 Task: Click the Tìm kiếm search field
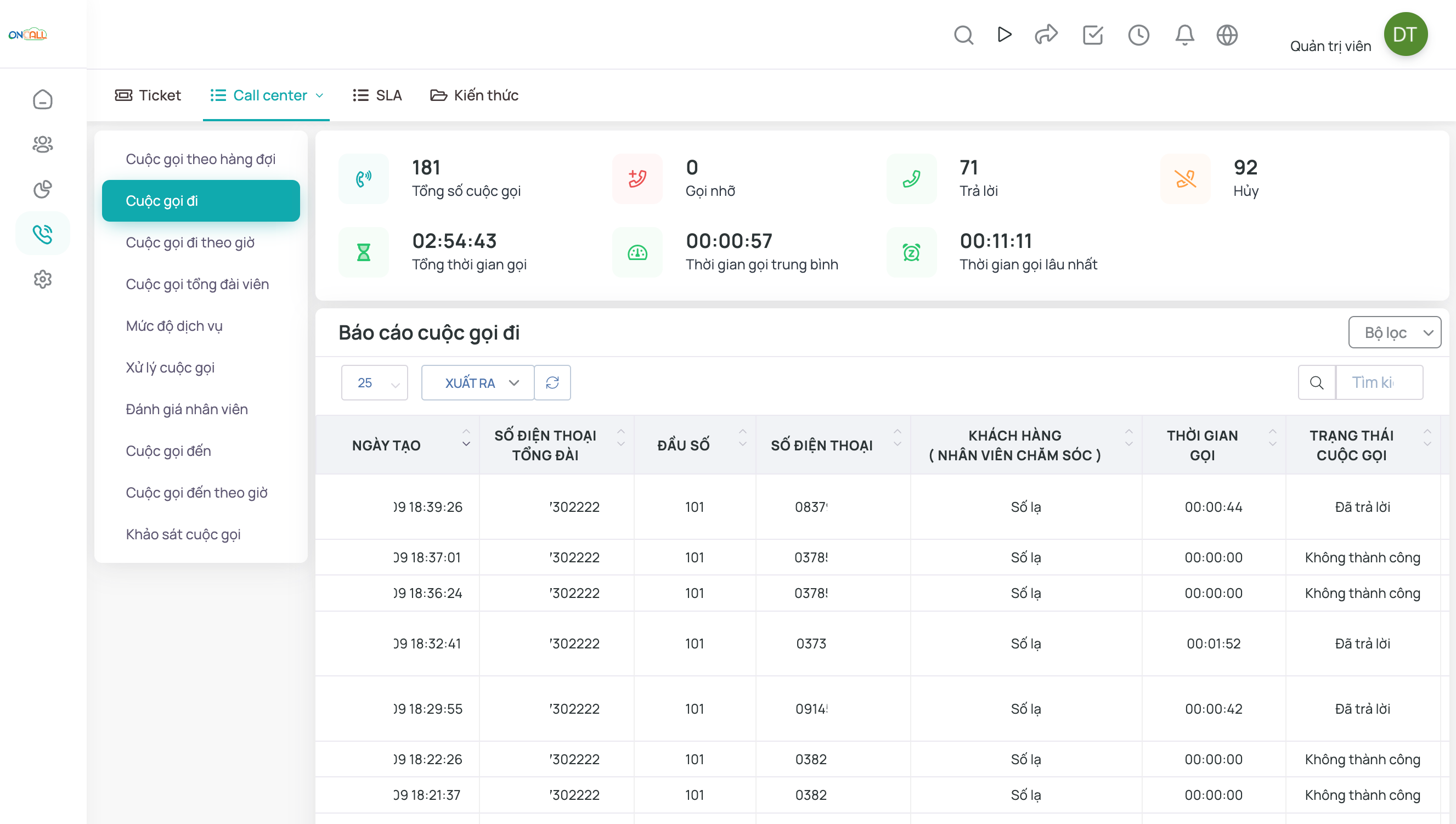pos(1379,382)
